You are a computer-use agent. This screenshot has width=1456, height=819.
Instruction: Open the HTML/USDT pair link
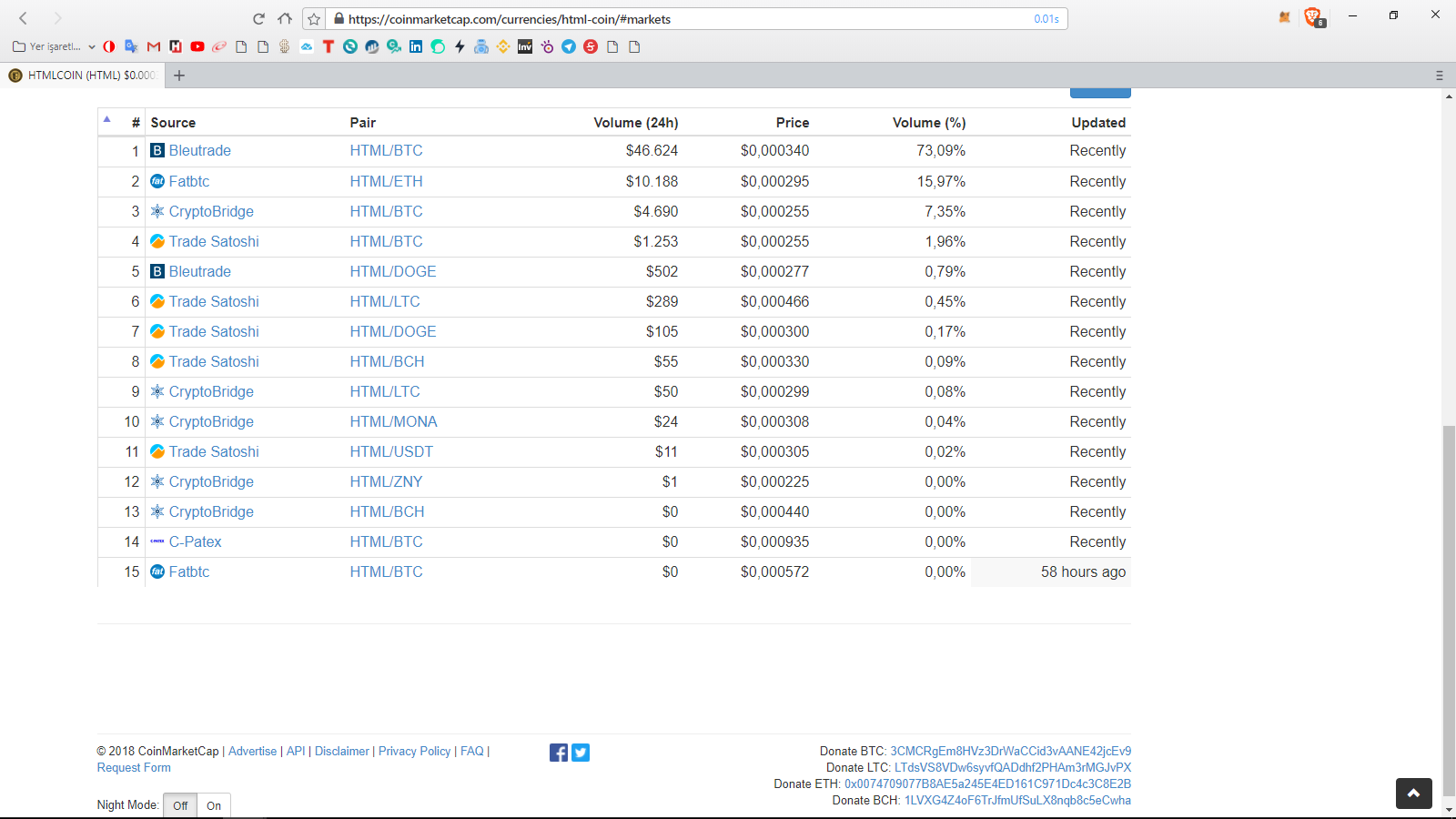click(391, 452)
